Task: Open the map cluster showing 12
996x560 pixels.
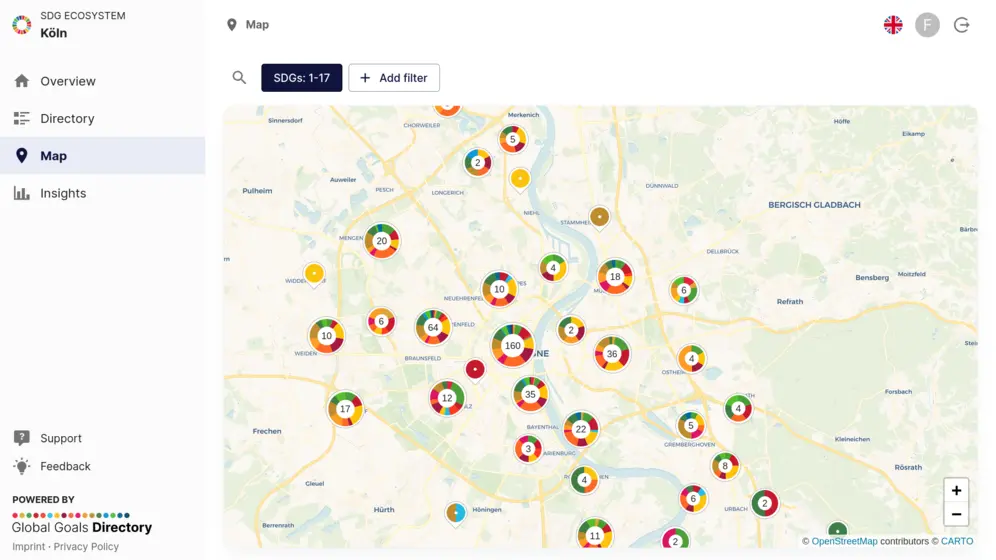Action: click(447, 398)
